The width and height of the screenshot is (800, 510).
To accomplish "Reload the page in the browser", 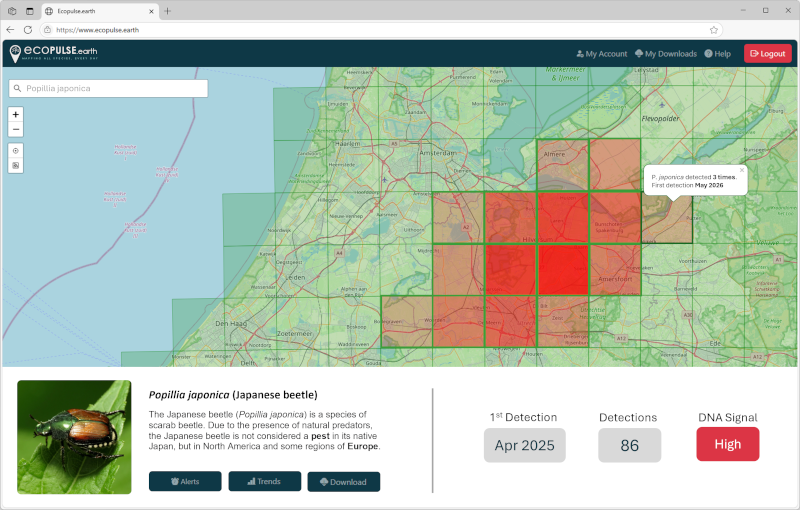I will coord(27,30).
